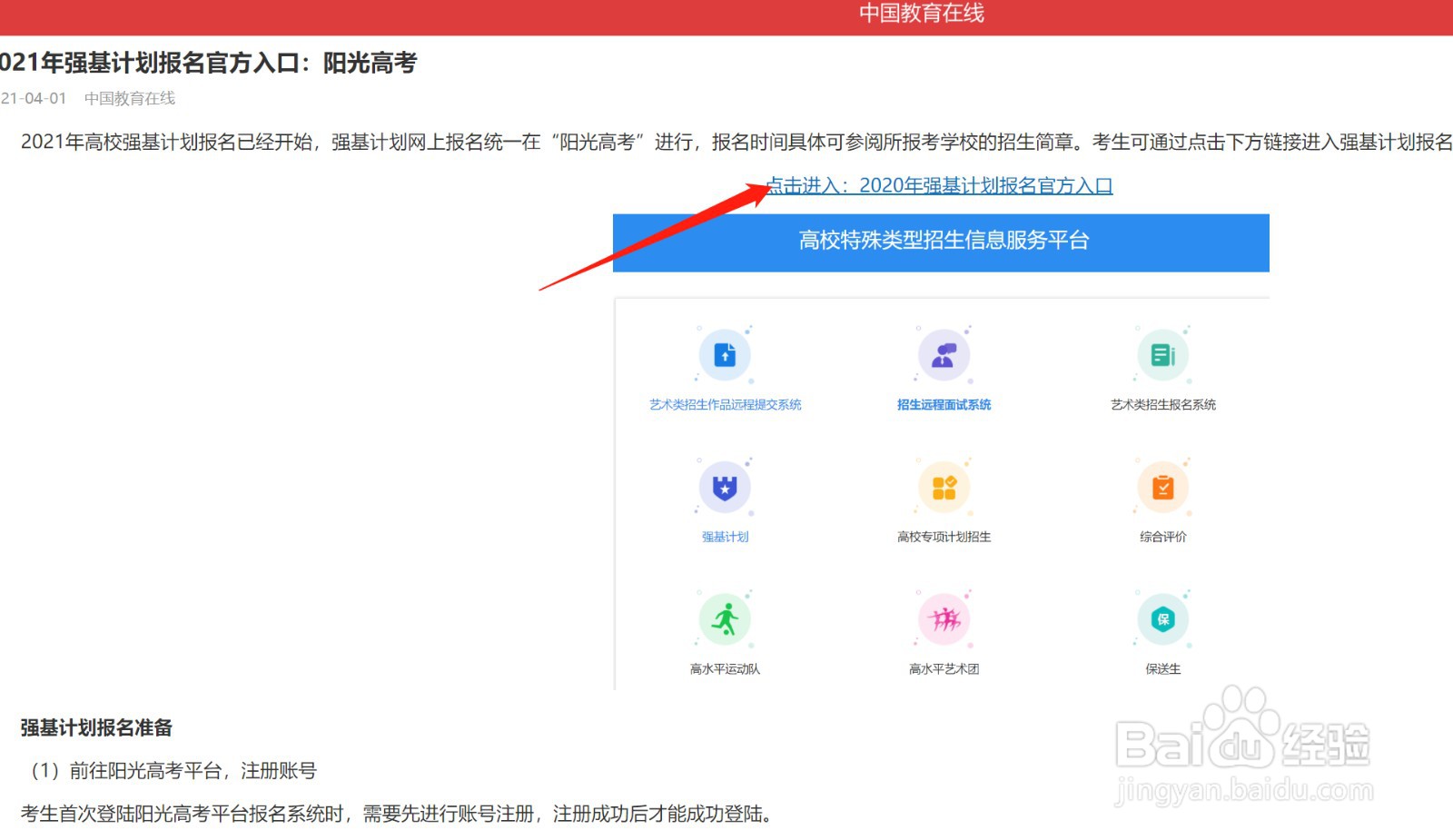Click the article date 21-04-01

tap(34, 98)
